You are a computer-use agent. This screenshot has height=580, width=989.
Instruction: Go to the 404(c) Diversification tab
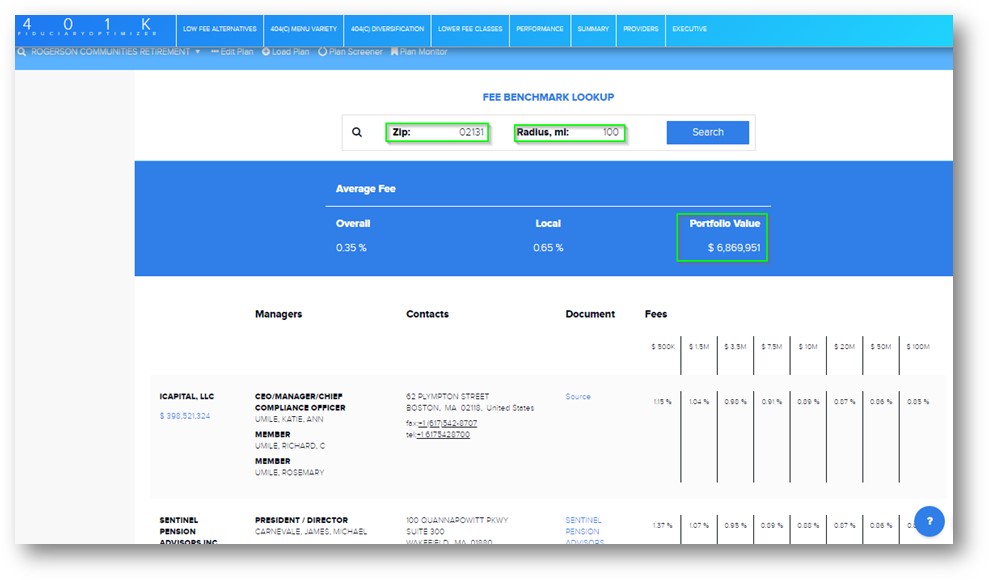pos(387,29)
